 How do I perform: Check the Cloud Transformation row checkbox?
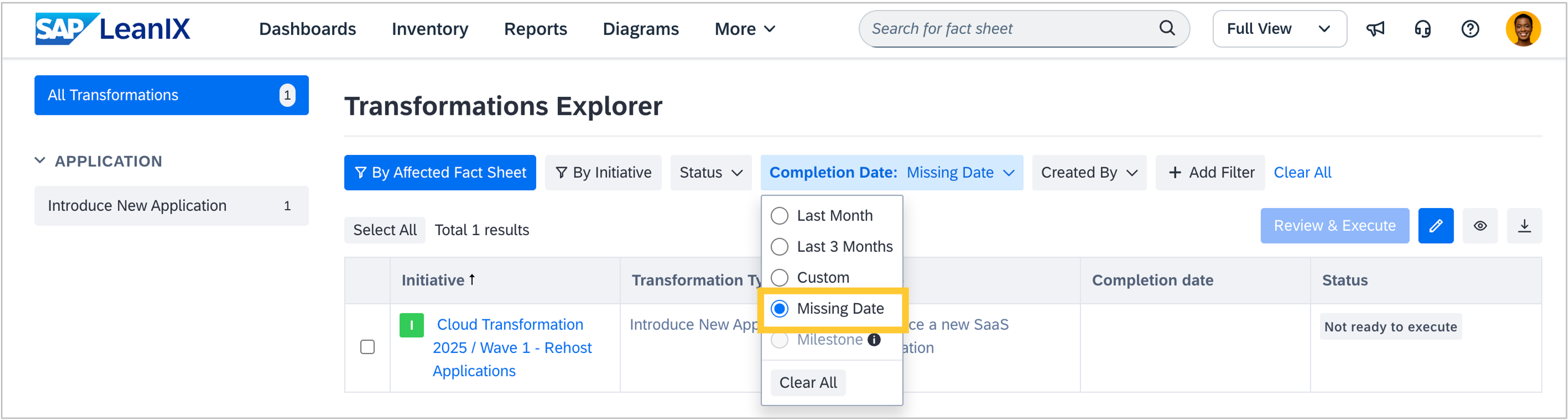tap(368, 347)
